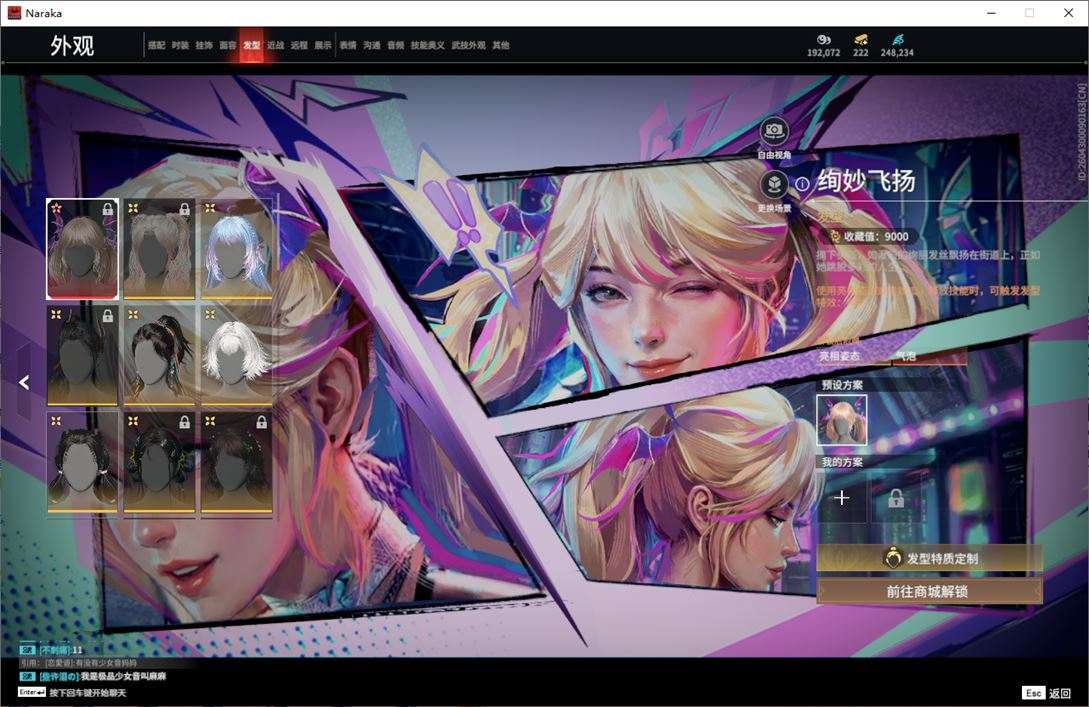Click the 更换场景 scene change icon
Image resolution: width=1089 pixels, height=707 pixels.
(x=774, y=185)
